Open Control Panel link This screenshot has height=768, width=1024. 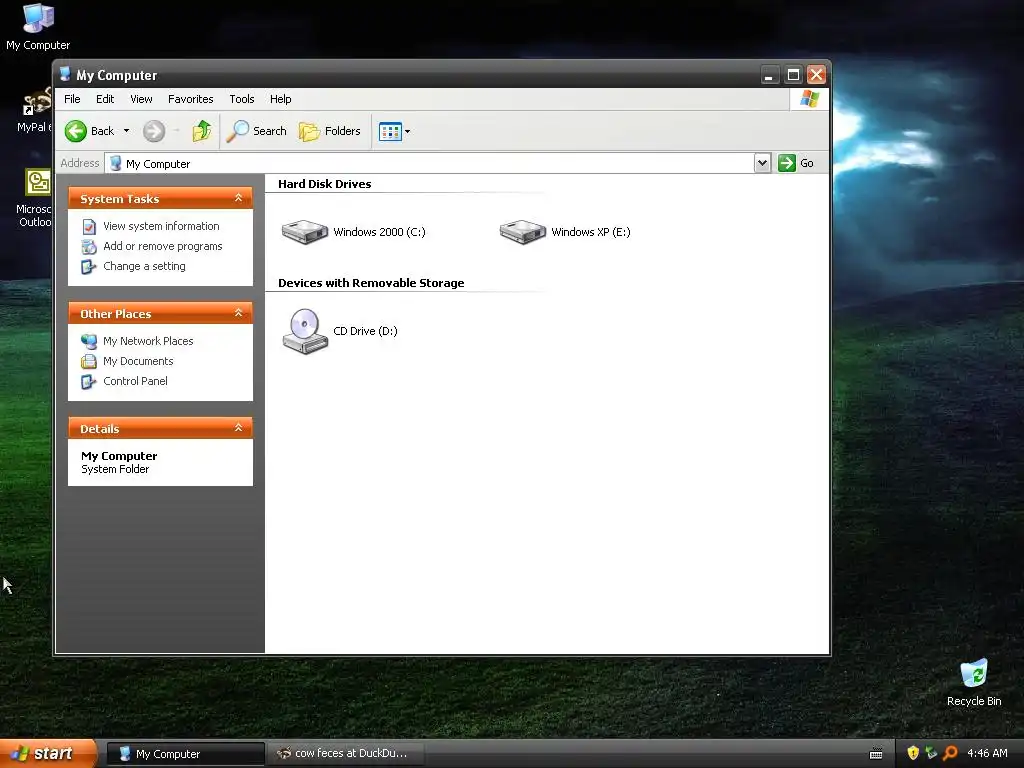[x=135, y=381]
